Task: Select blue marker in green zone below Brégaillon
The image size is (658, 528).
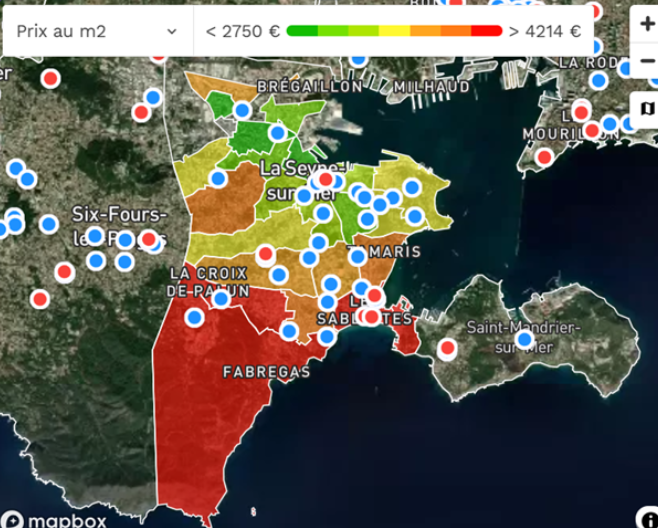Action: click(243, 110)
